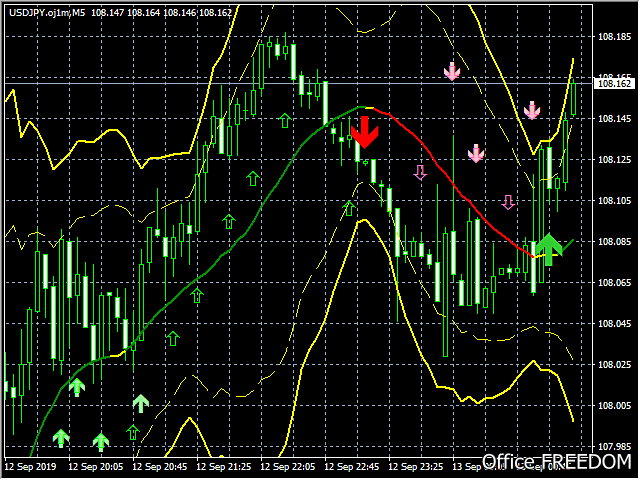
Task: Select the 108.185 price scale label
Action: point(614,37)
